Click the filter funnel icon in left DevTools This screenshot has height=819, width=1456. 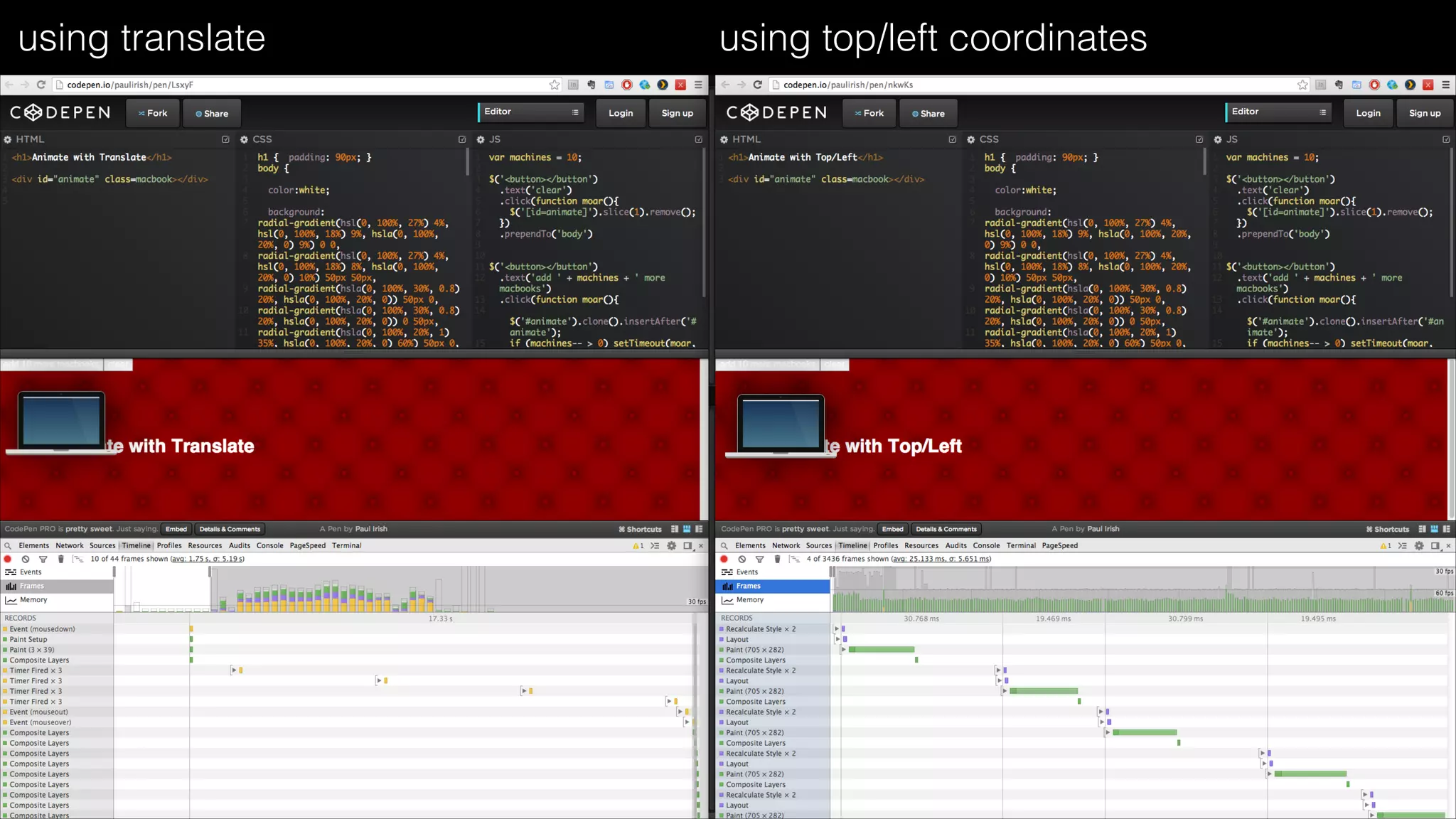(43, 560)
